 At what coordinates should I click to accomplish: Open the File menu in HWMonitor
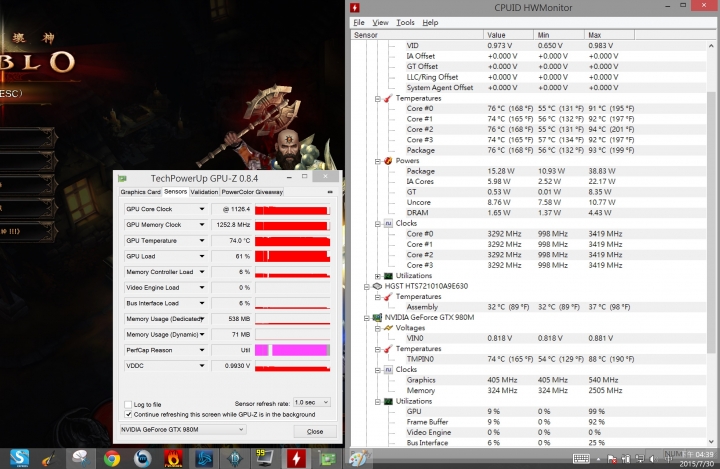tap(359, 23)
